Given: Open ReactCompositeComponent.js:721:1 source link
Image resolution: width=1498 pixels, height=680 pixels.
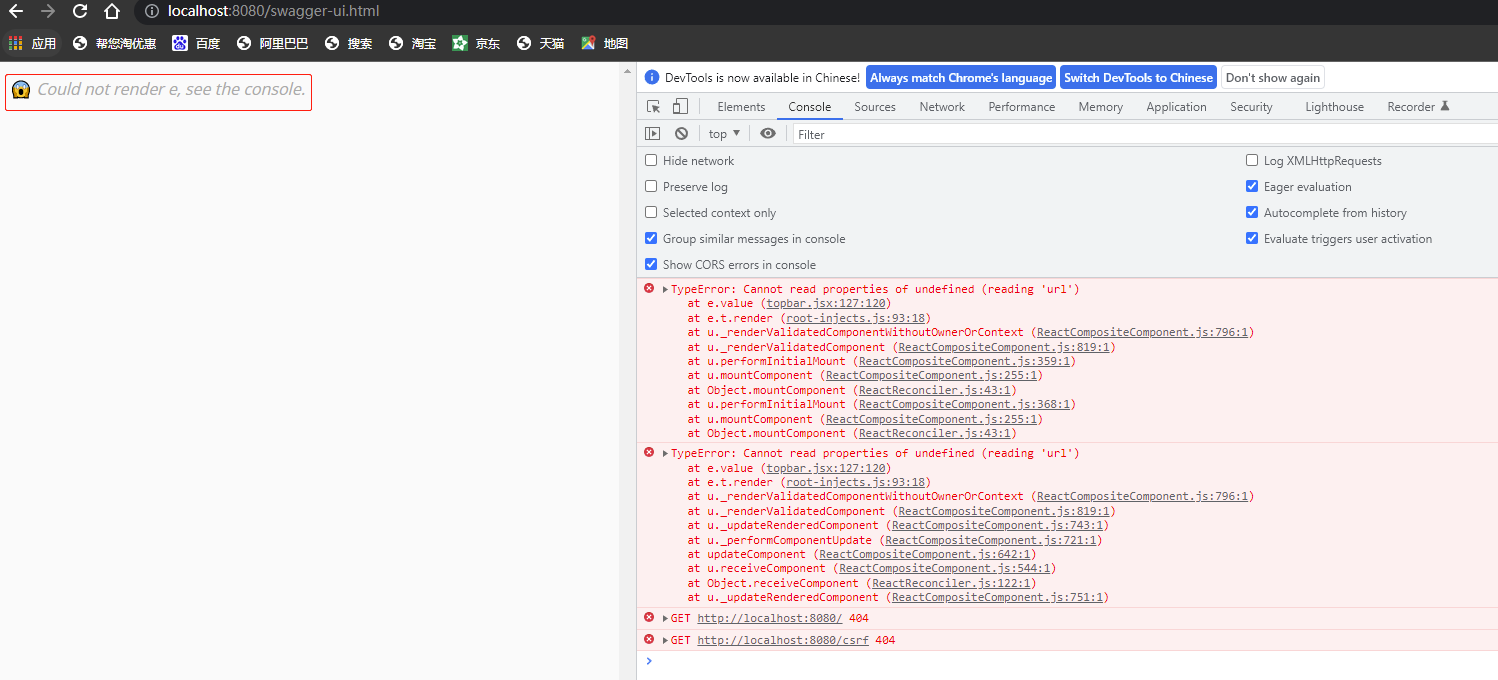Looking at the screenshot, I should 990,540.
